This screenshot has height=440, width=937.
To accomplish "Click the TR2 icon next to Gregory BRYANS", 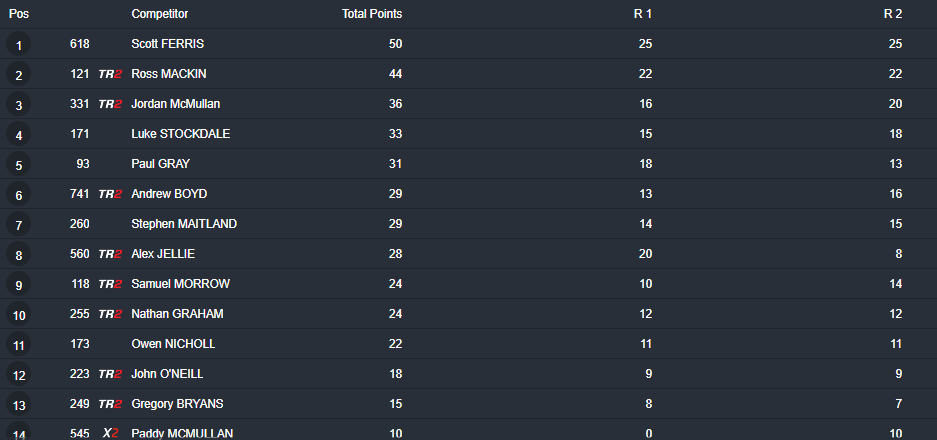I will point(110,404).
